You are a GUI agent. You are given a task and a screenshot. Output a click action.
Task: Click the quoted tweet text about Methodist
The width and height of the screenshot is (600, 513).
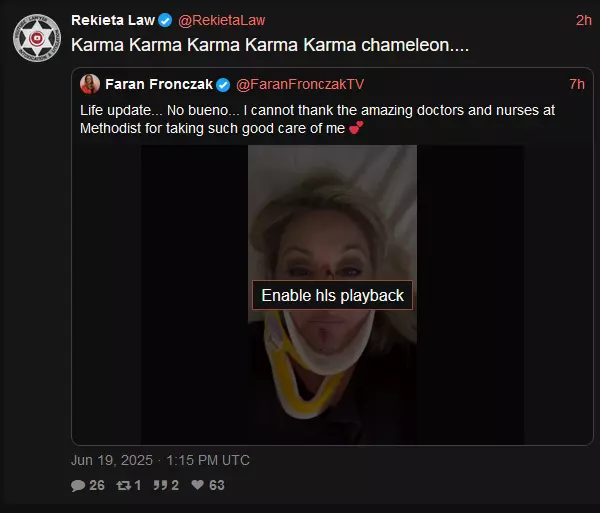(317, 119)
